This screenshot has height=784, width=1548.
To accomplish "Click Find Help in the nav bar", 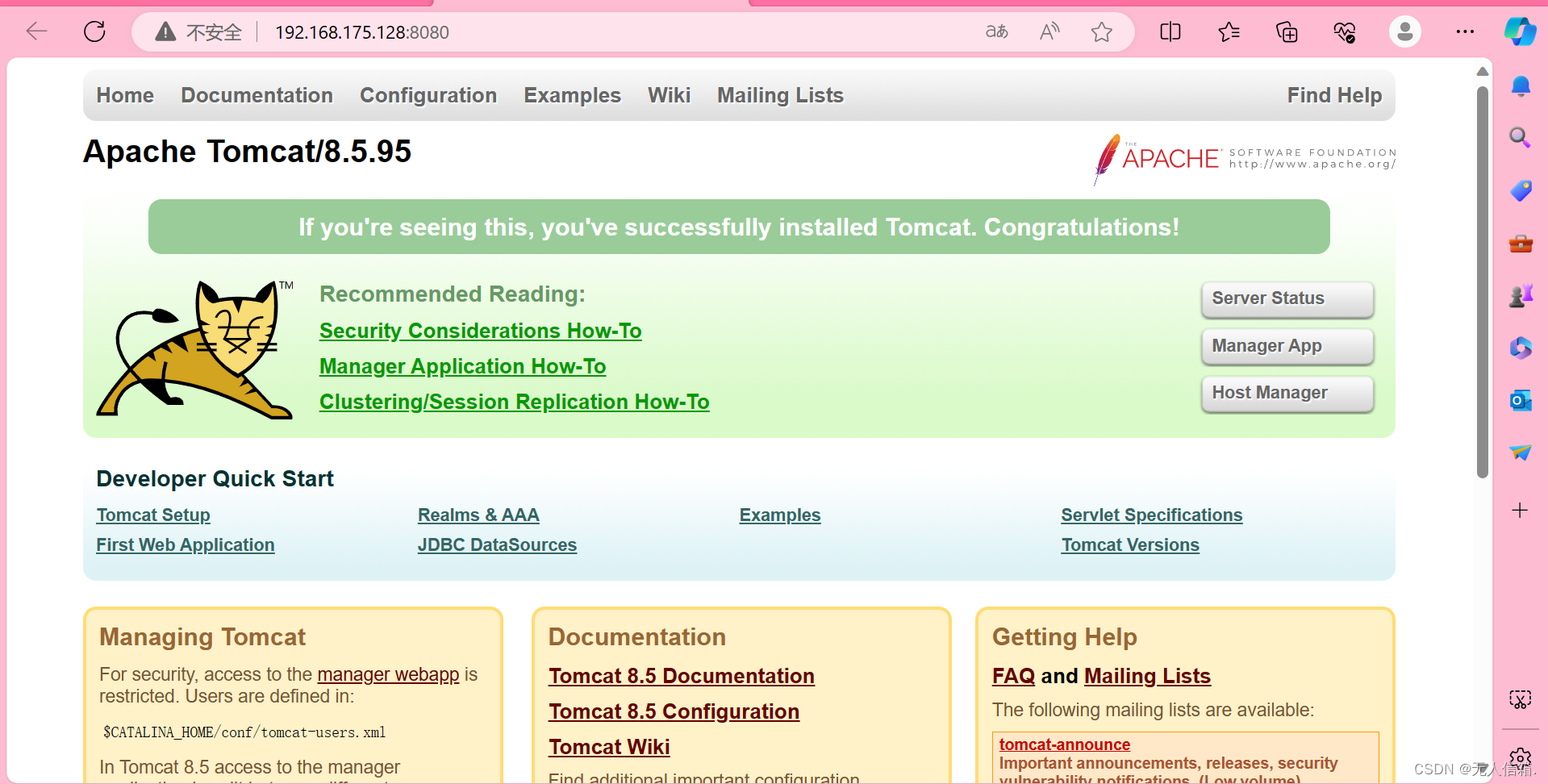I will coord(1334,95).
